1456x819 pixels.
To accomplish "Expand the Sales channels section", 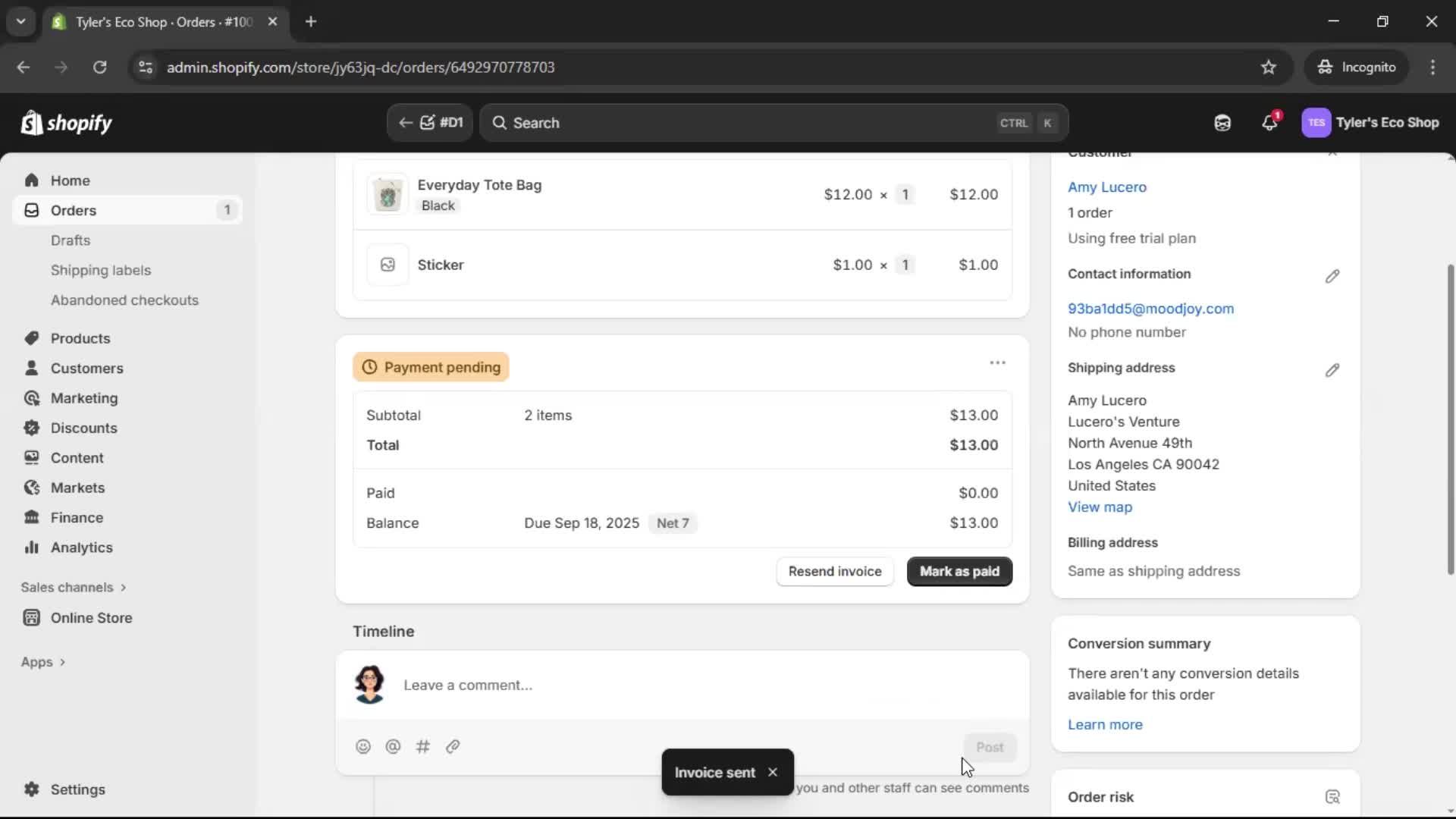I will [74, 587].
